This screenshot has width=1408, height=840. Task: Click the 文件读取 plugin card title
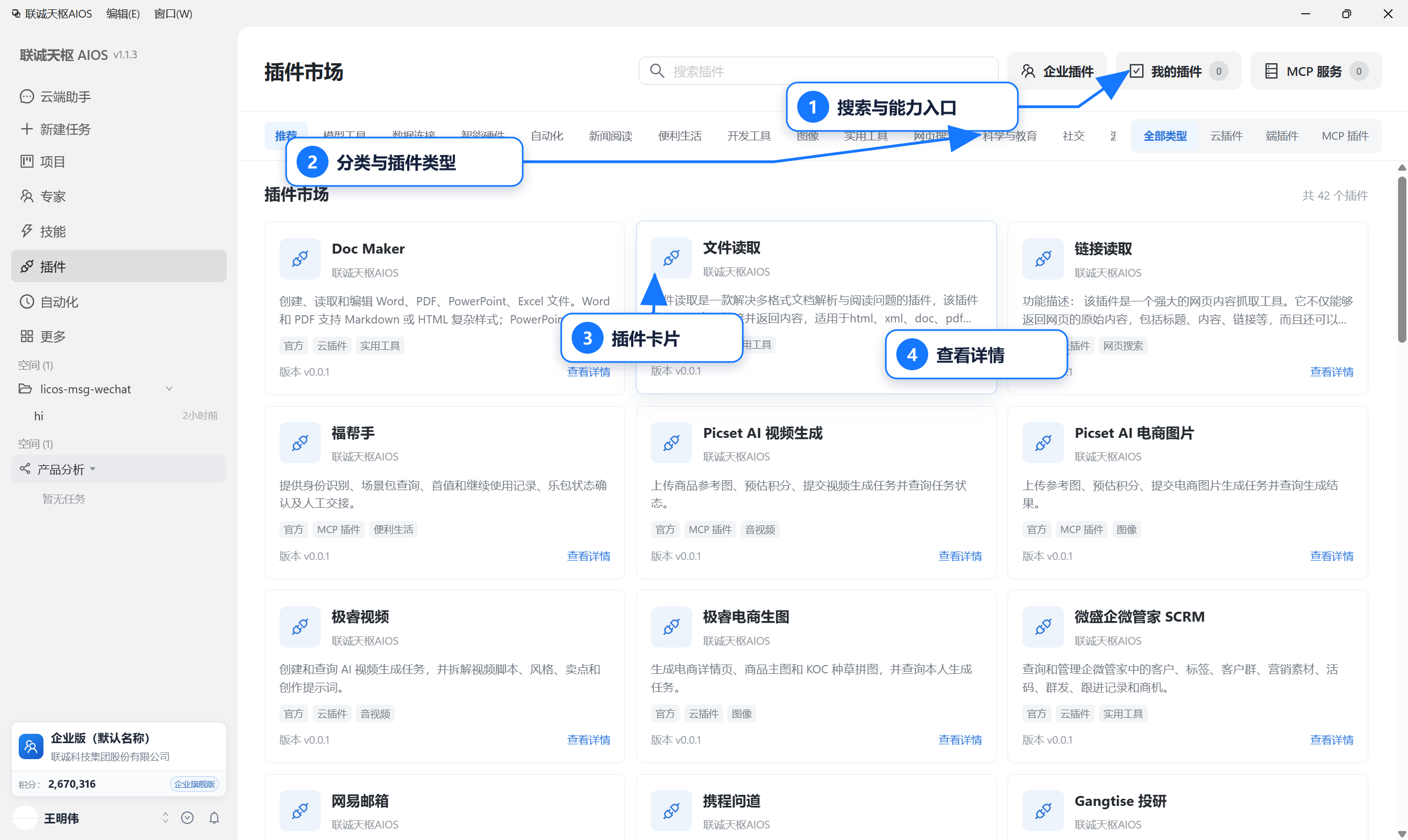731,248
